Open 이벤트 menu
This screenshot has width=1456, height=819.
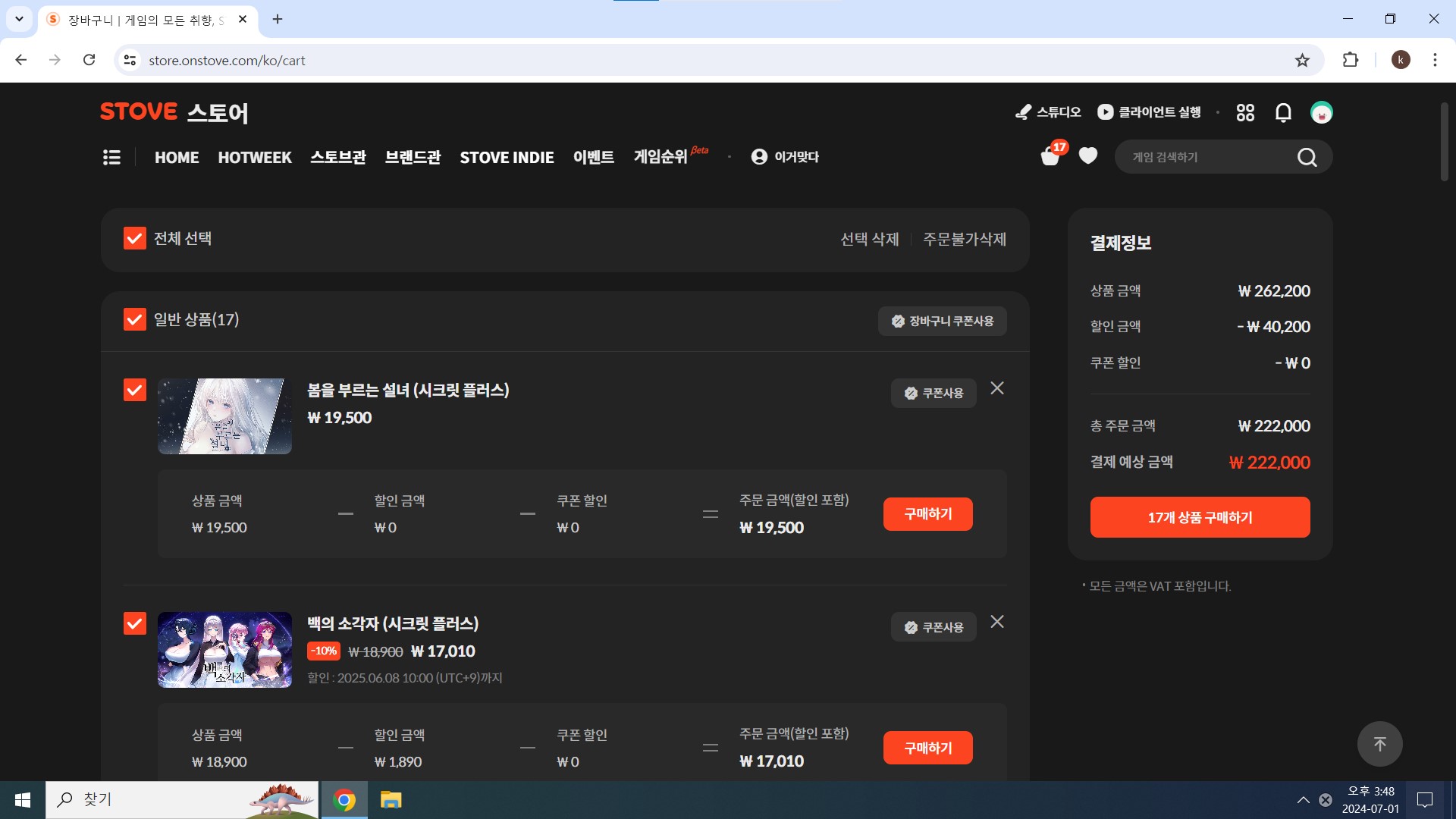click(x=594, y=157)
